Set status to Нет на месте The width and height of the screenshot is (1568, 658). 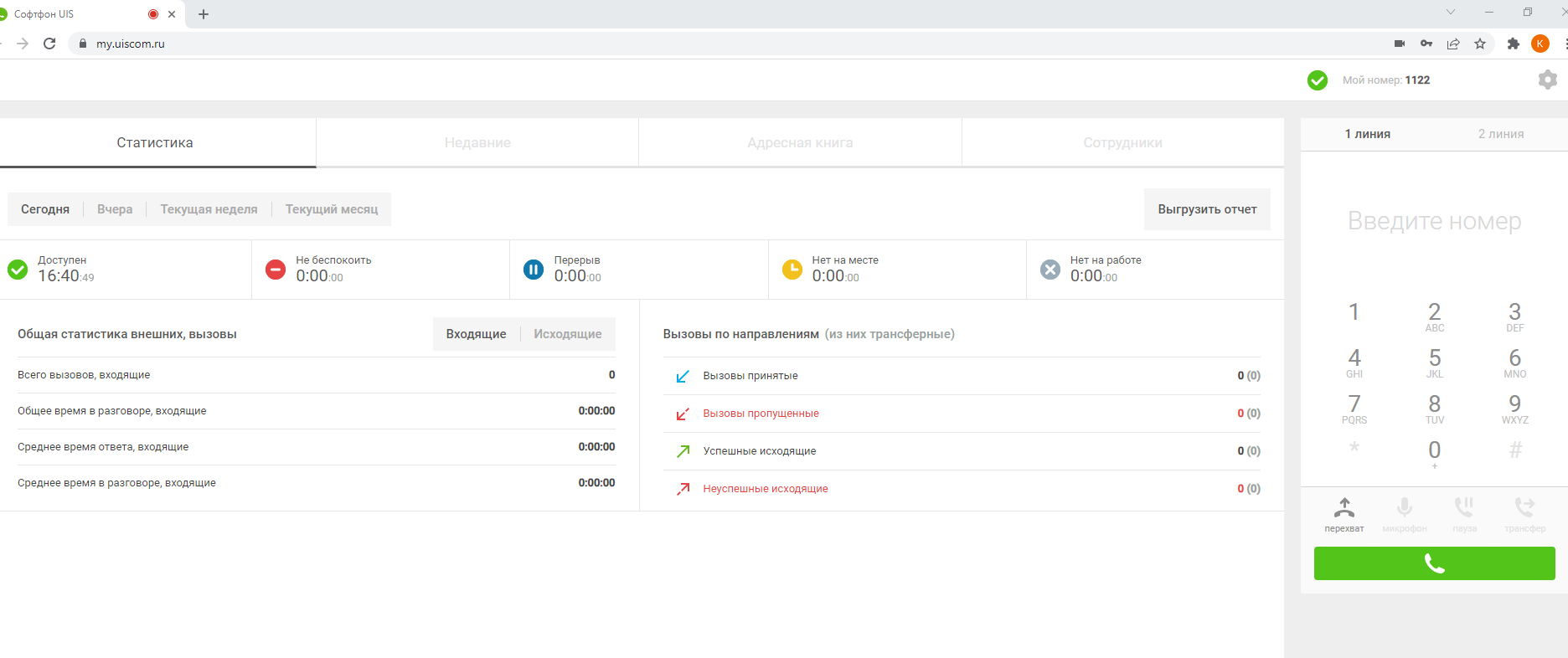tap(897, 270)
